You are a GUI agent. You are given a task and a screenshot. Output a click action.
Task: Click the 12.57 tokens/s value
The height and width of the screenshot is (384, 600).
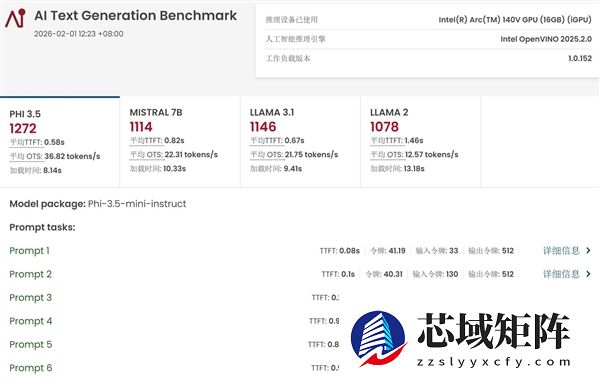pyautogui.click(x=432, y=155)
